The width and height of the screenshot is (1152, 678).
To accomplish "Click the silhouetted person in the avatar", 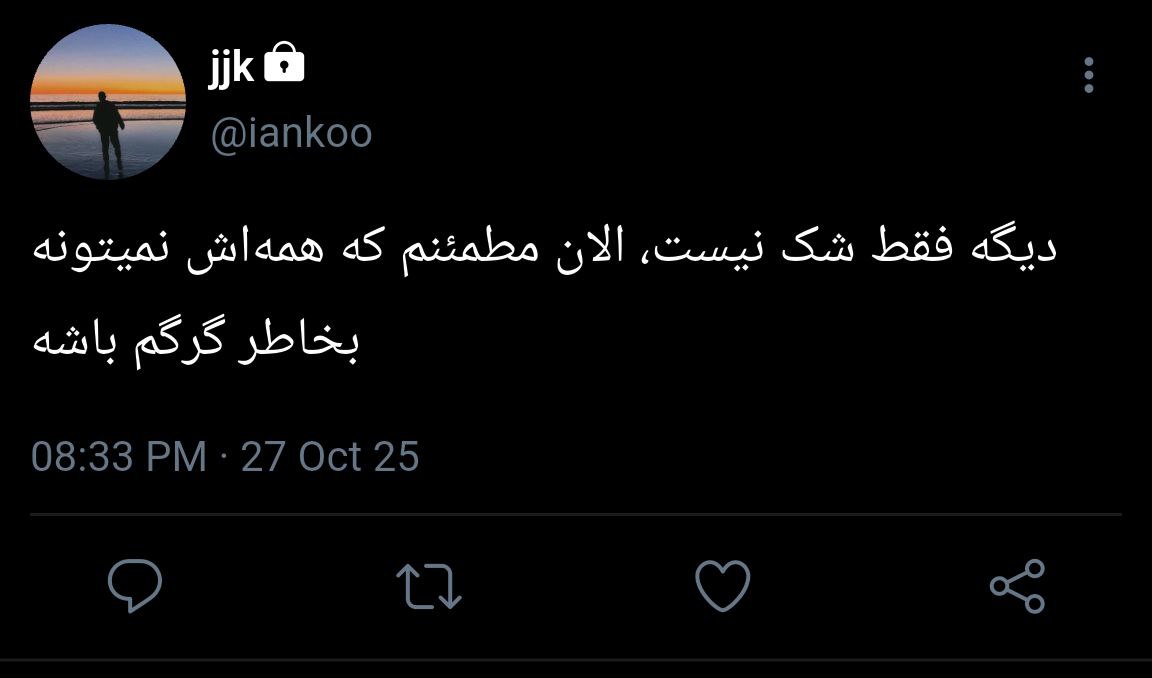I will (108, 134).
